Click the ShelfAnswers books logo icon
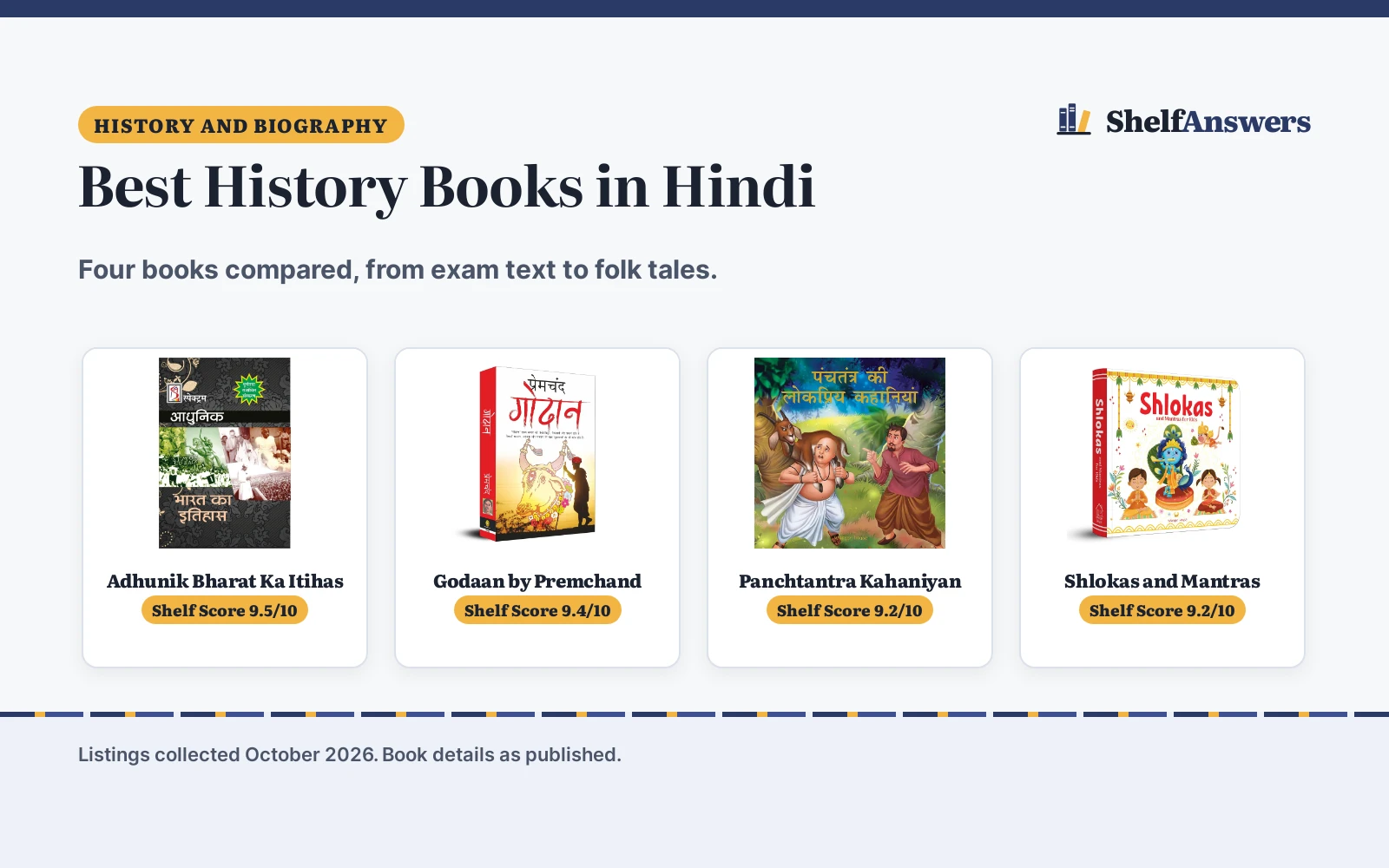This screenshot has height=868, width=1389. 1074,120
